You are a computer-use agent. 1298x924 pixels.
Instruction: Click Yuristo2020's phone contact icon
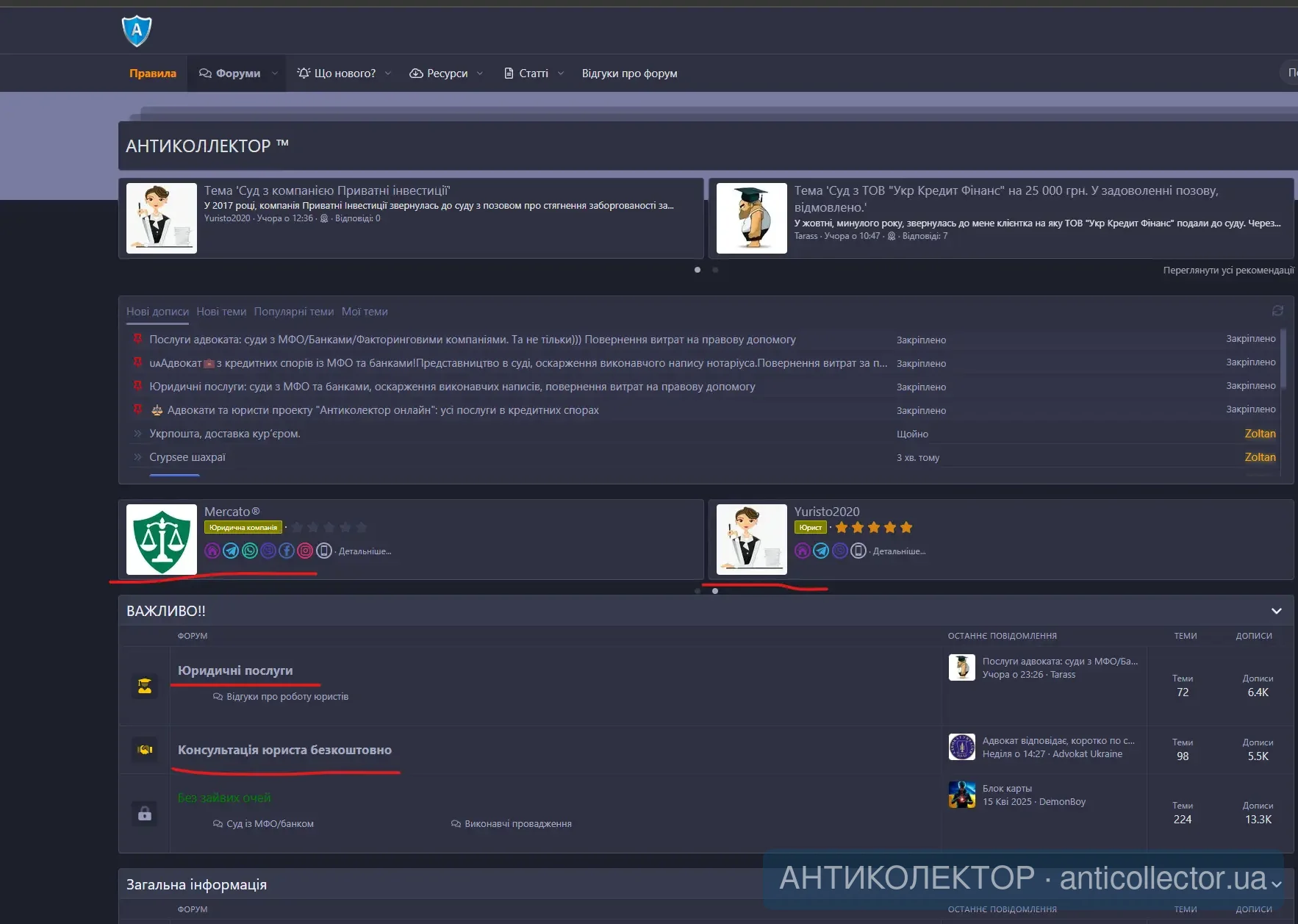coord(858,551)
